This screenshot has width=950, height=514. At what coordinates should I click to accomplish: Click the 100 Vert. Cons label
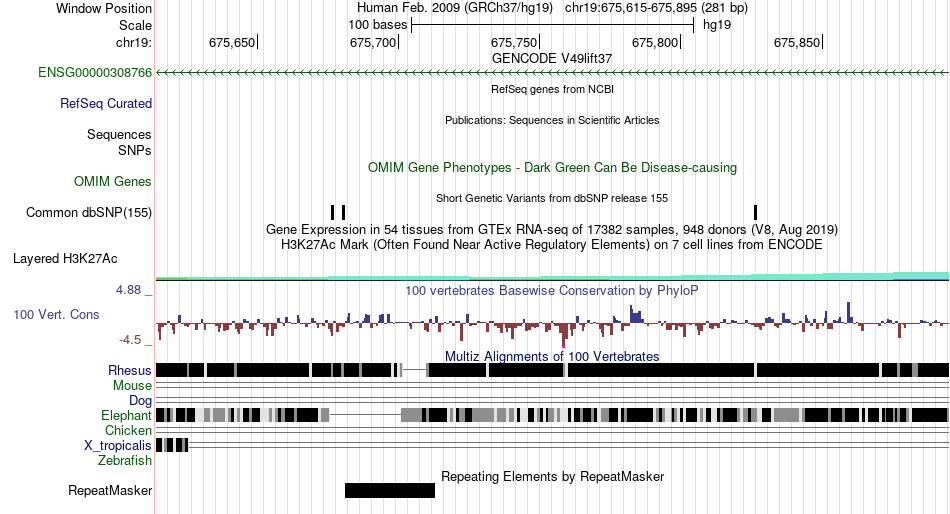click(x=56, y=315)
